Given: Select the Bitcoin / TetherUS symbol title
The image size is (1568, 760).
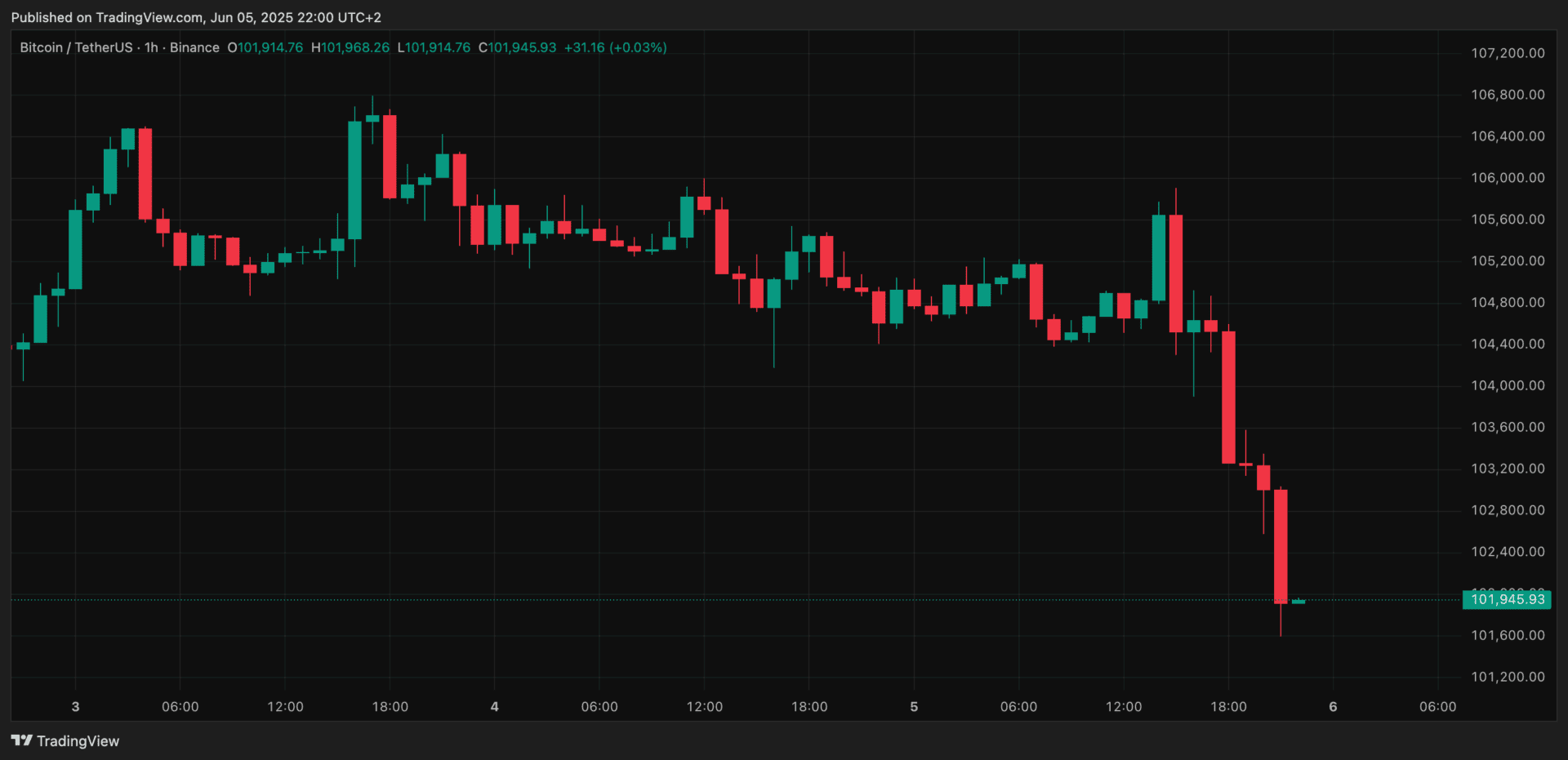Looking at the screenshot, I should click(x=76, y=47).
